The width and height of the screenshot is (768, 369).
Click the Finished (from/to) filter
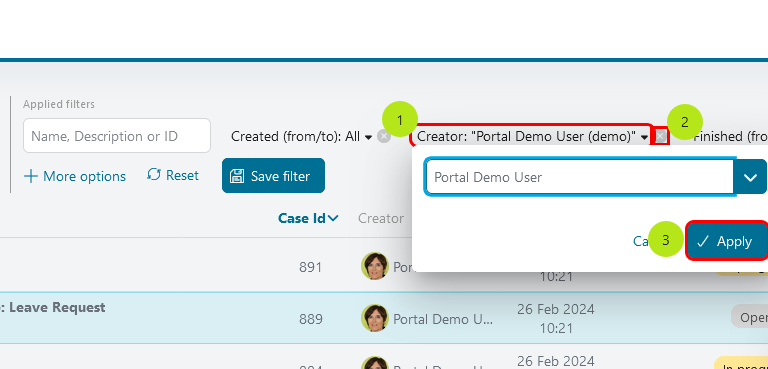coord(730,137)
